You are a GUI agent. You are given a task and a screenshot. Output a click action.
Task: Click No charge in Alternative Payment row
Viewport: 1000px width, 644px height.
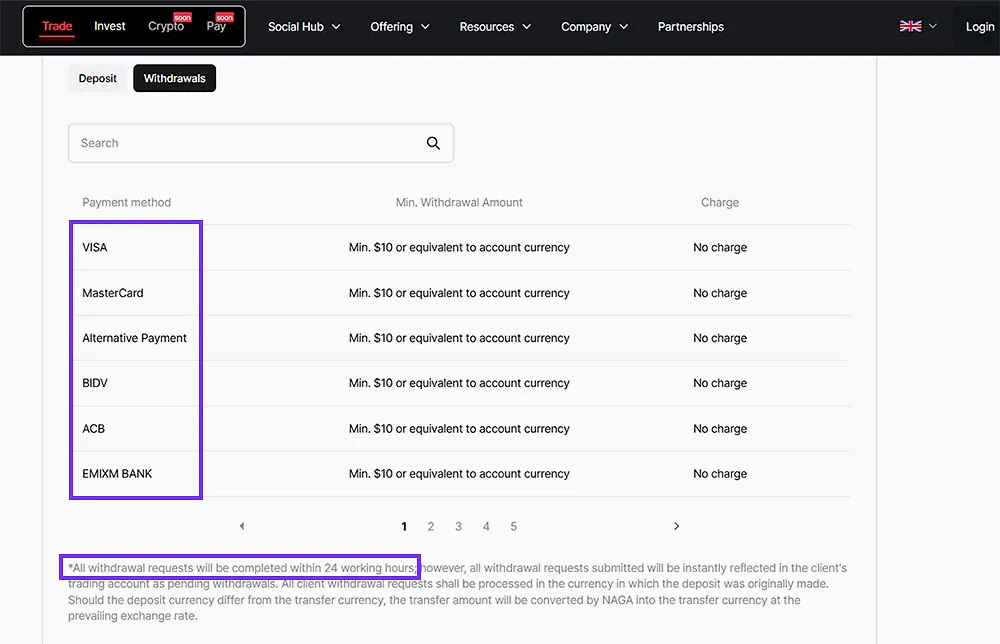[x=720, y=338]
